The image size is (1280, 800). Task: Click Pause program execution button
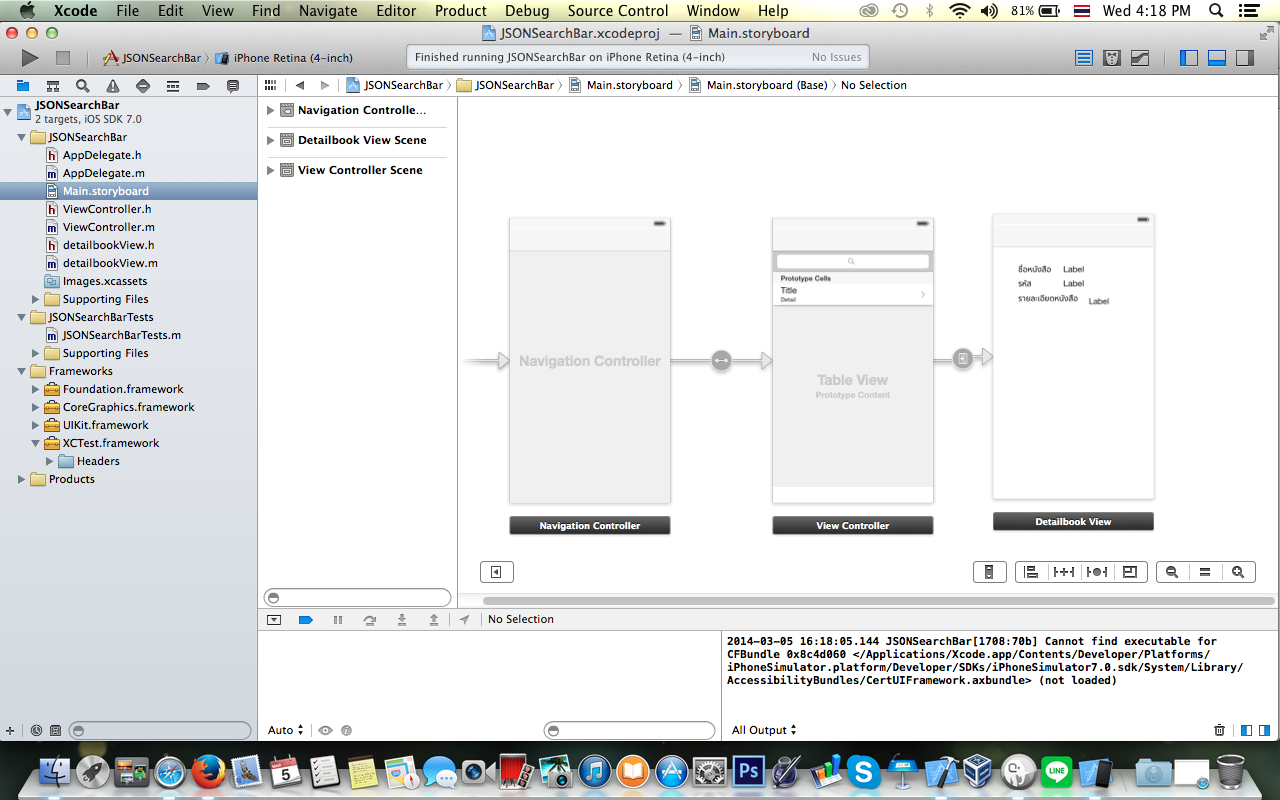pos(338,620)
